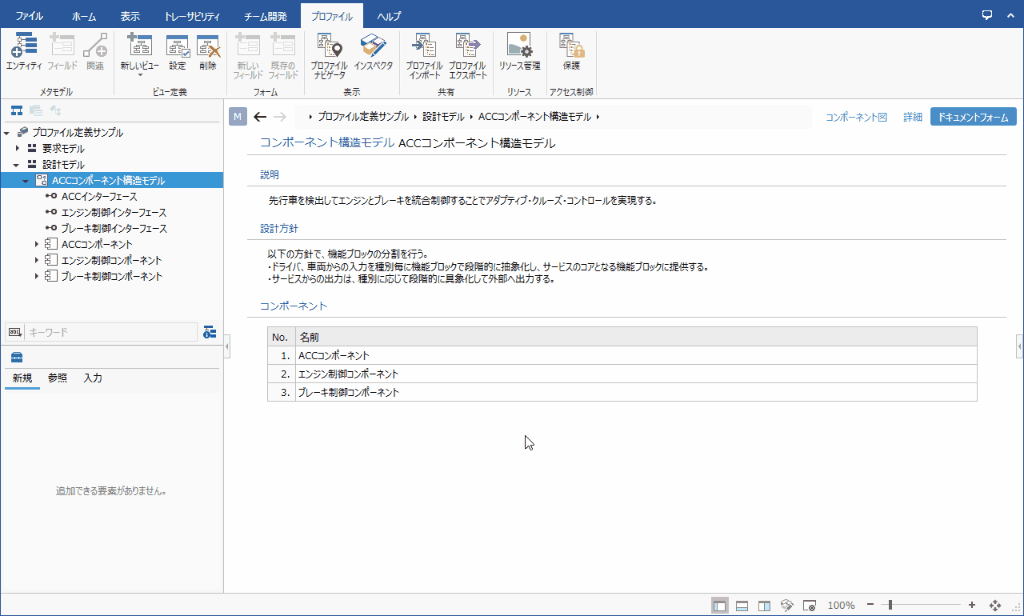Image resolution: width=1024 pixels, height=616 pixels.
Task: Toggle the horizontal split view in status bar
Action: click(x=741, y=605)
